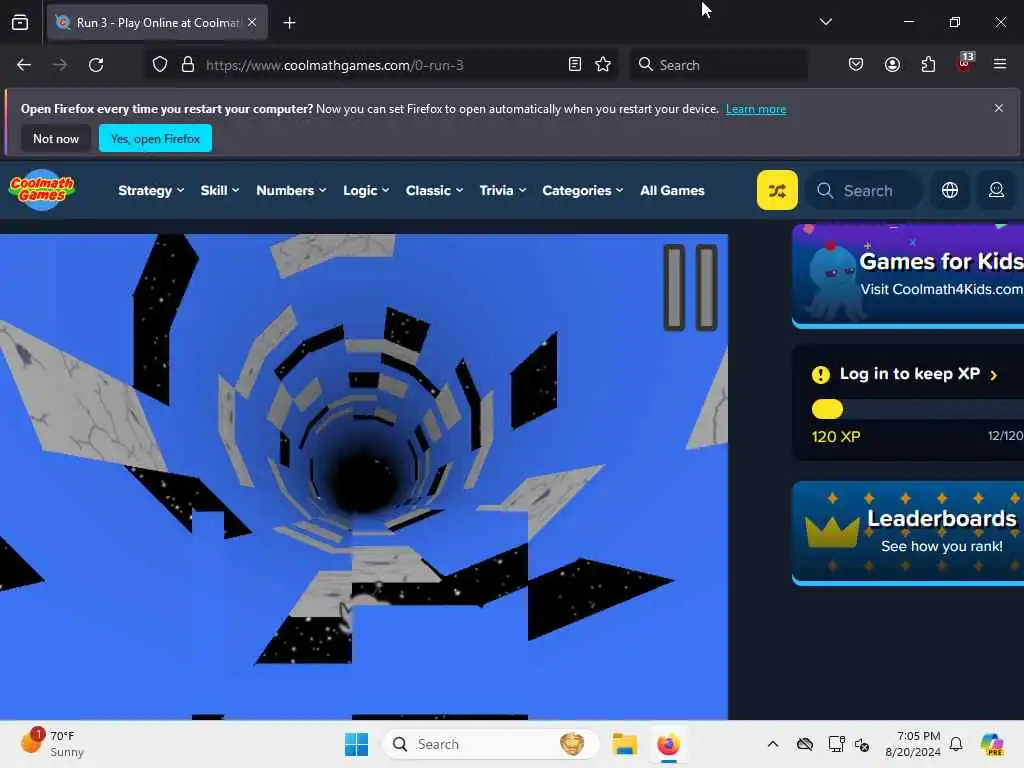The width and height of the screenshot is (1024, 768).
Task: Click the Firefox taskbar icon
Action: pos(668,744)
